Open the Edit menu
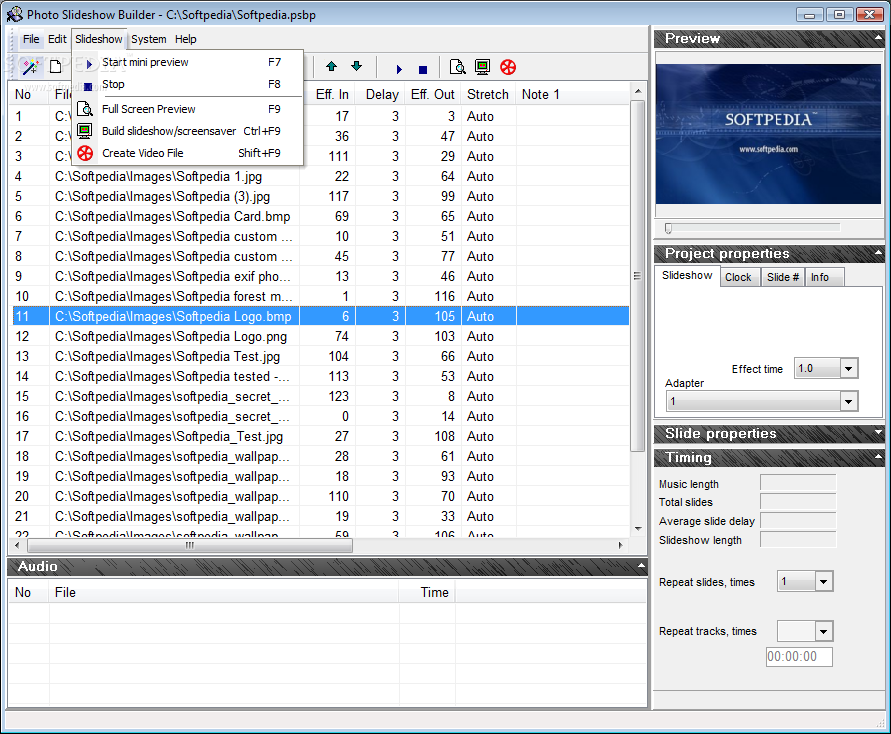891x734 pixels. pyautogui.click(x=57, y=39)
